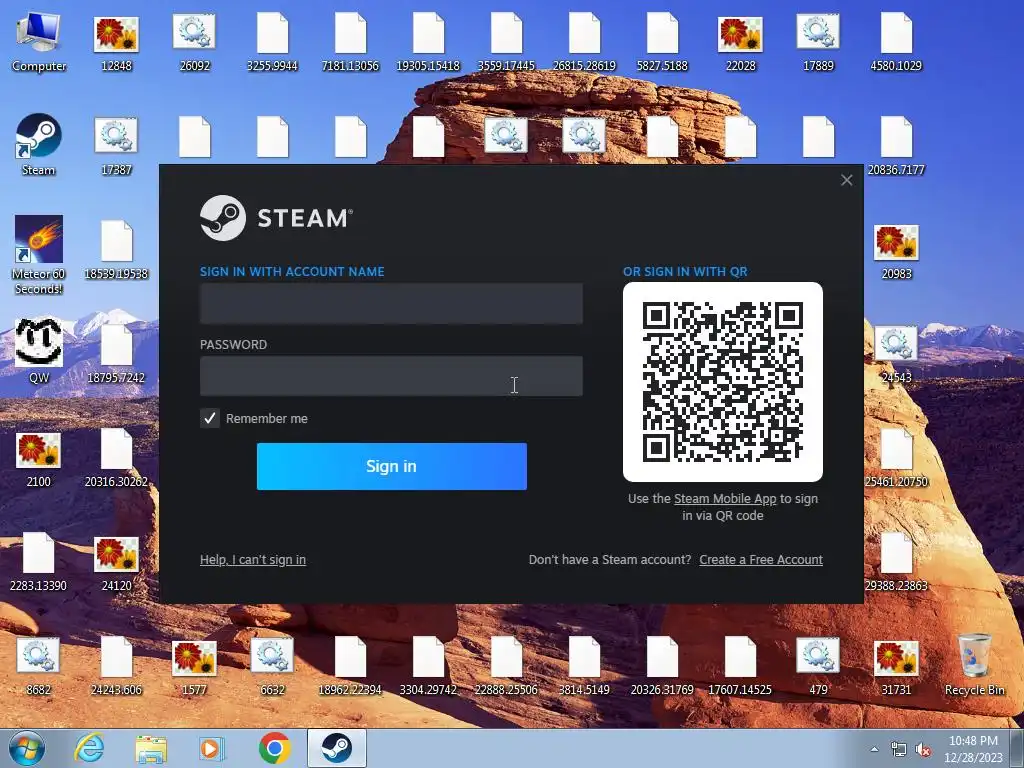Launch Windows Media Player from taskbar
The width and height of the screenshot is (1024, 768).
212,748
